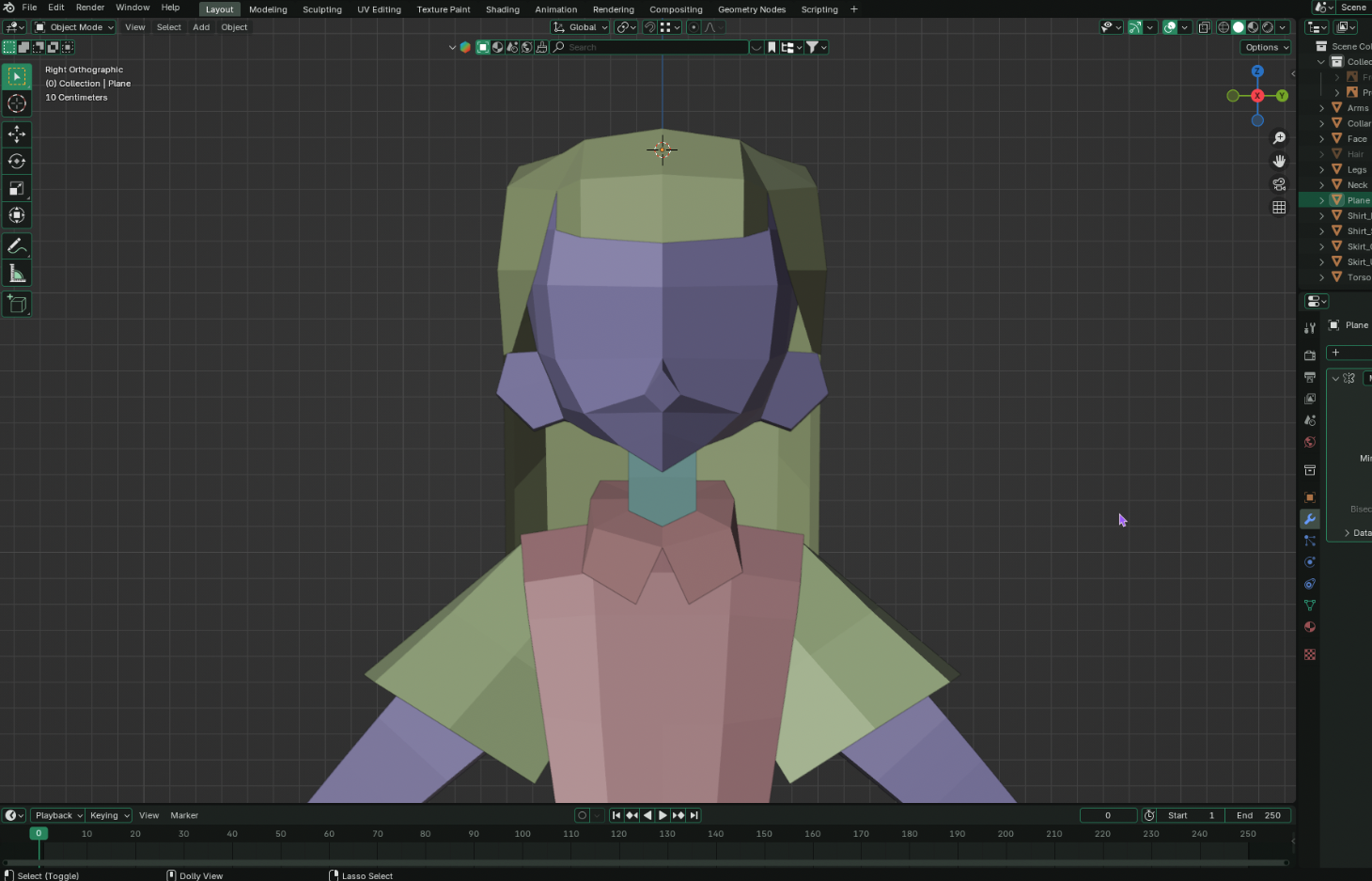Switch to wireframe viewport shading

[x=1224, y=27]
